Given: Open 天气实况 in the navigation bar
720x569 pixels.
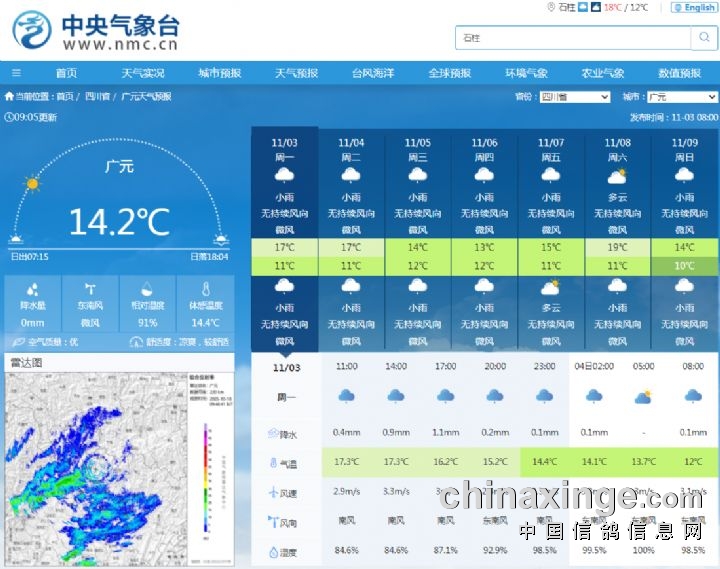Looking at the screenshot, I should [143, 73].
